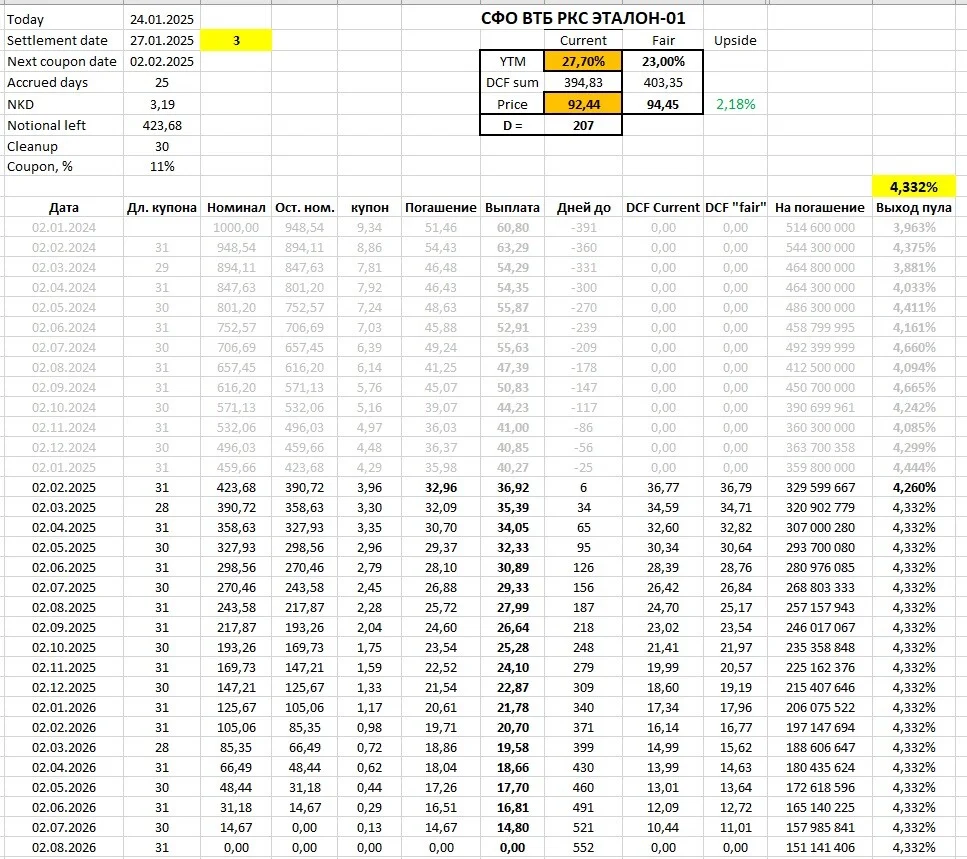The image size is (967, 859).
Task: Click the Дата column header
Action: (64, 208)
